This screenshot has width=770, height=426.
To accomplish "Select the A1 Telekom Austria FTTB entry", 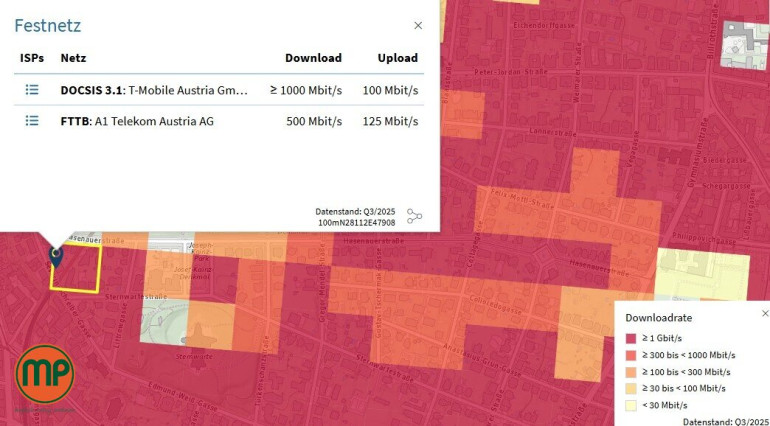I will (137, 121).
